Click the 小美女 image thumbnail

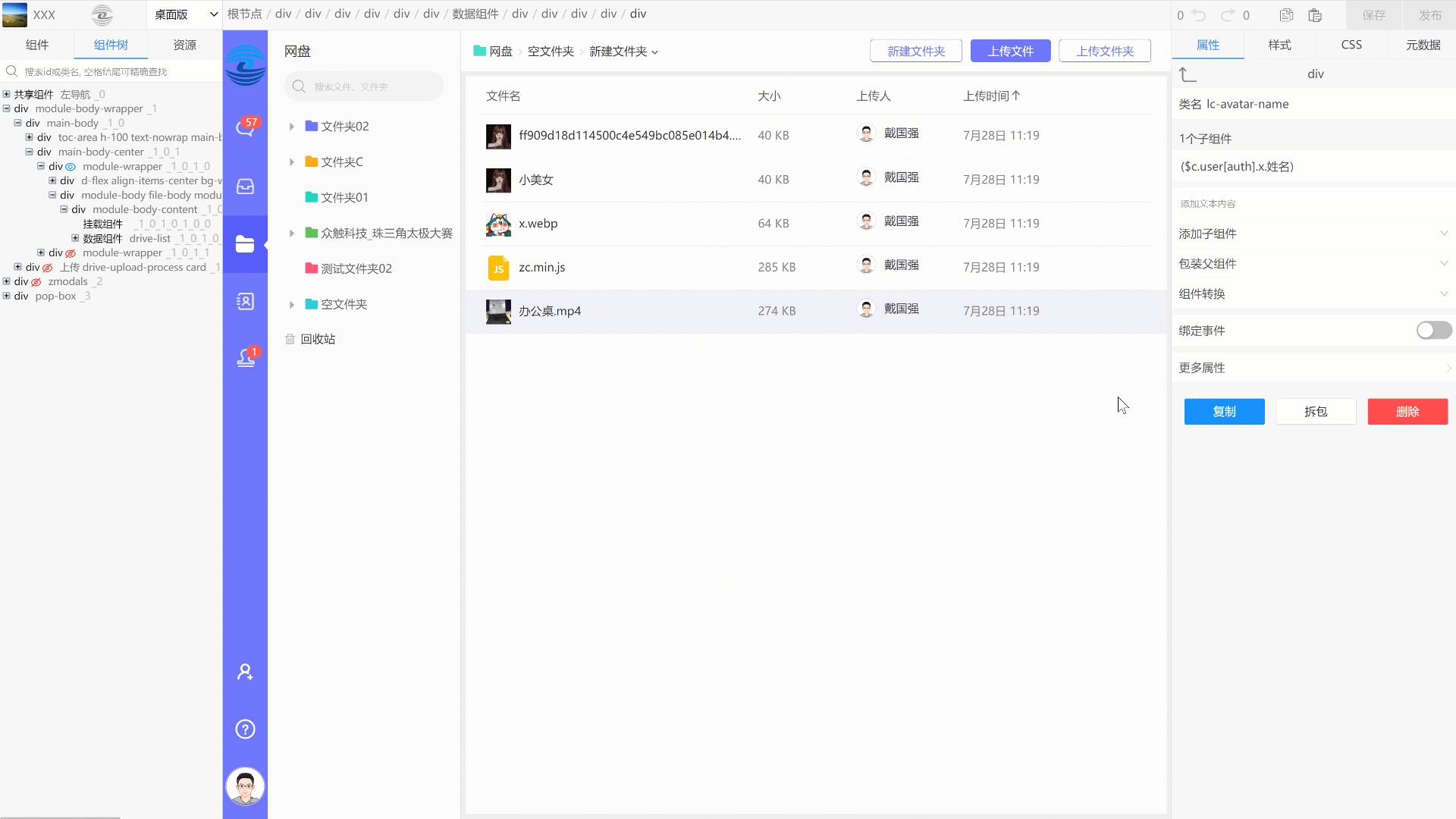[498, 180]
